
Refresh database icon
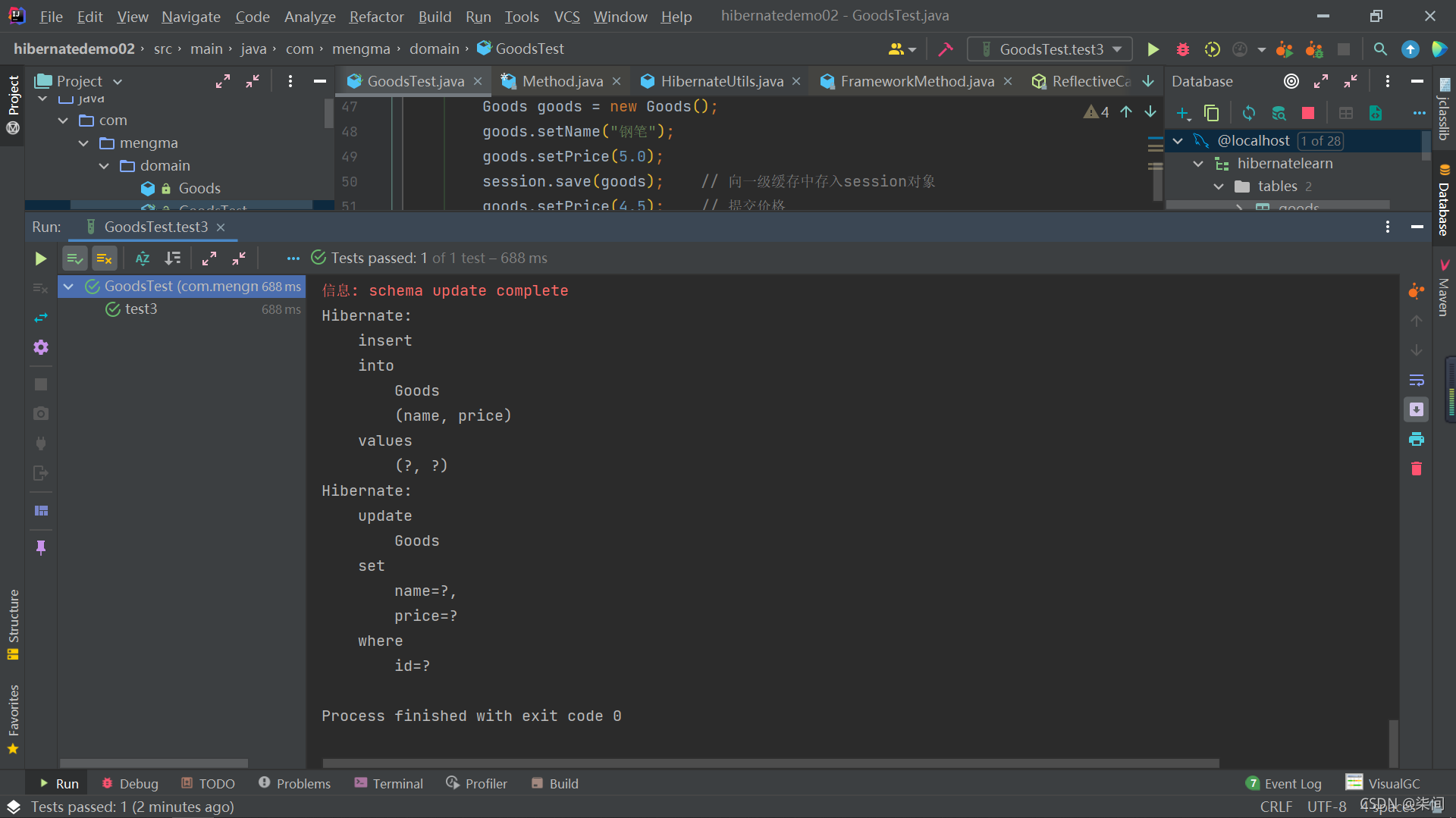click(1248, 114)
